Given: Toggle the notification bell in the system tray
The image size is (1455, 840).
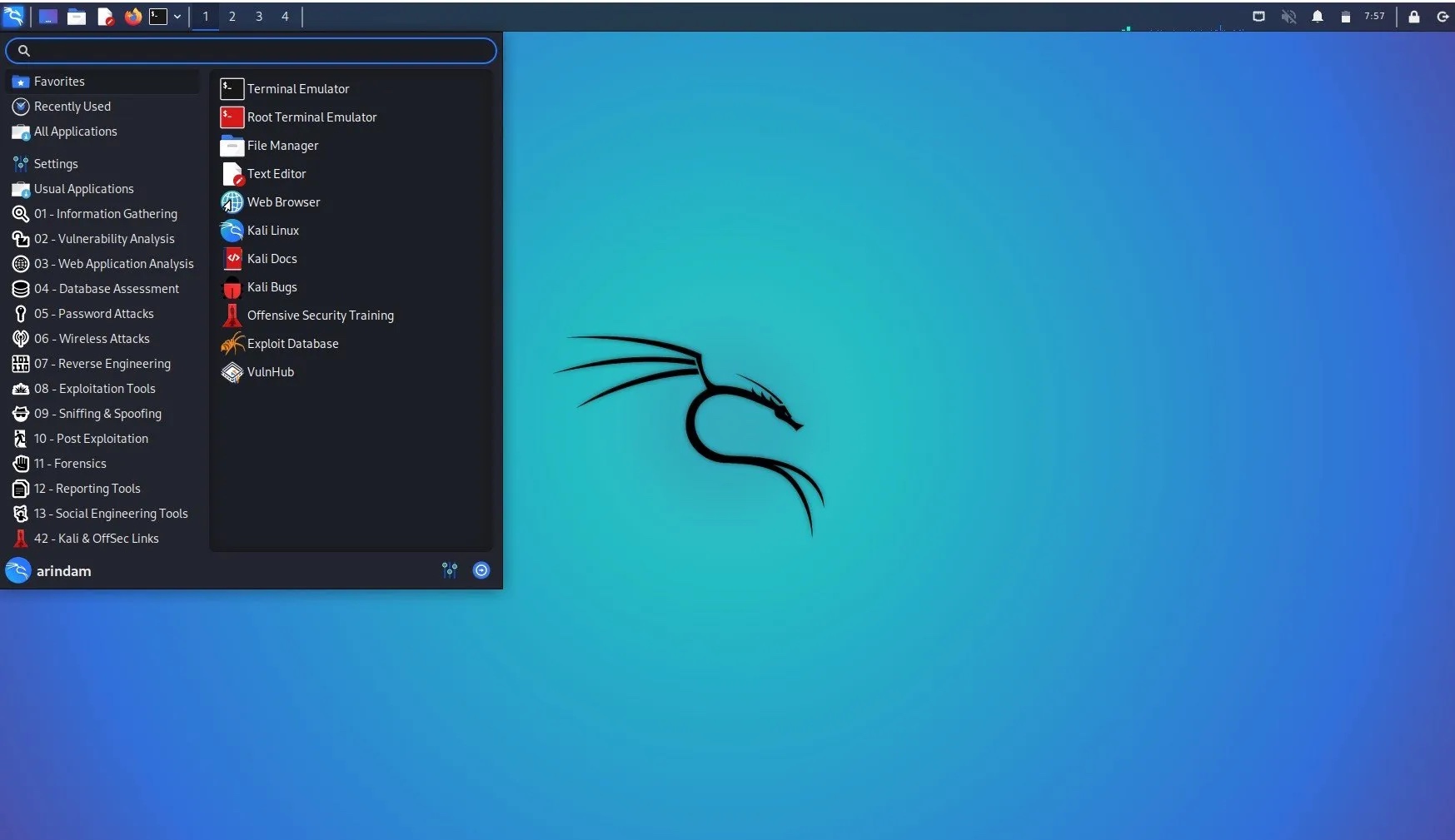Looking at the screenshot, I should point(1318,16).
